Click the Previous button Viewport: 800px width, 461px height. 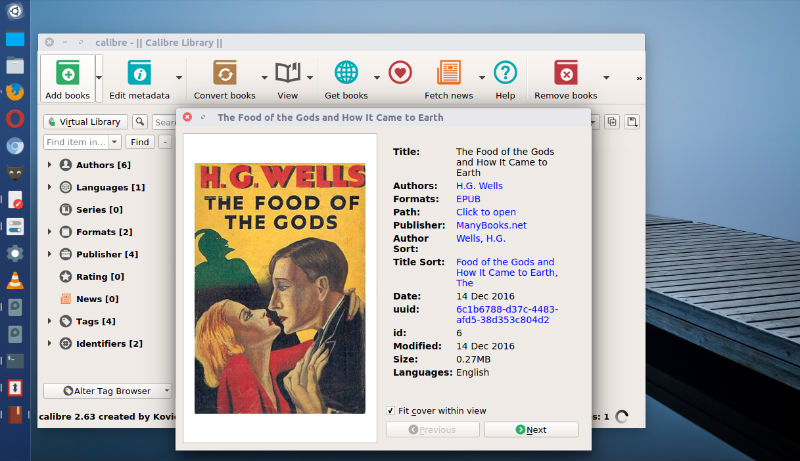tap(433, 430)
